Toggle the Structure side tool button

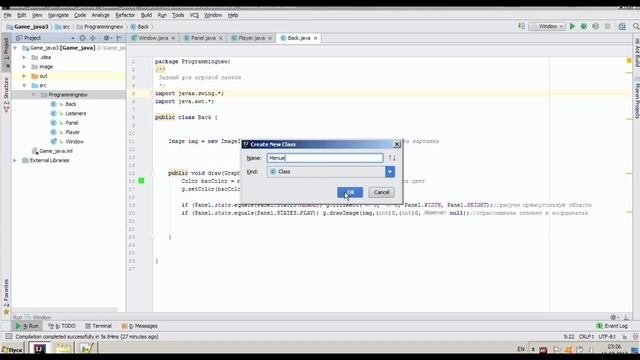(6, 95)
